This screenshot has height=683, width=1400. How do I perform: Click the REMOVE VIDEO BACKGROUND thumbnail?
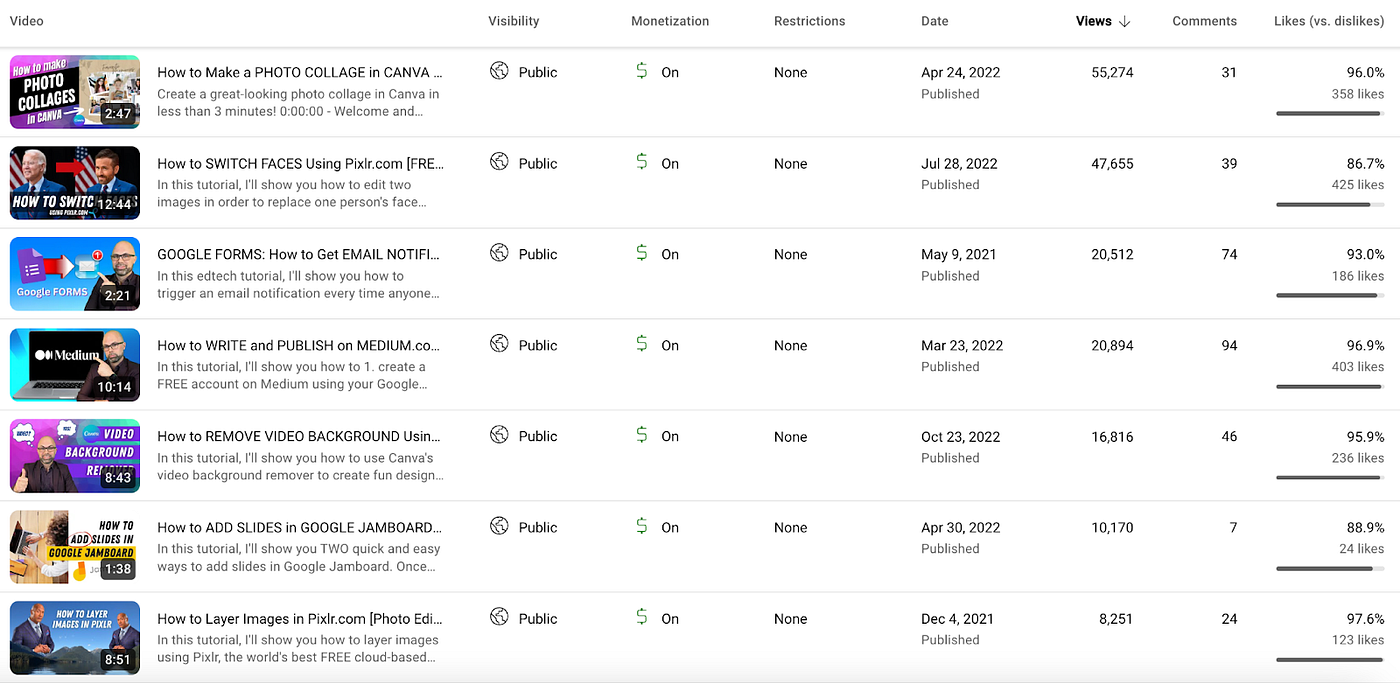[x=75, y=456]
